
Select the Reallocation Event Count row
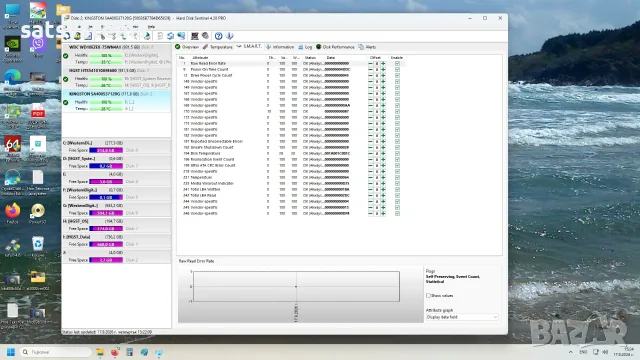[x=291, y=160]
